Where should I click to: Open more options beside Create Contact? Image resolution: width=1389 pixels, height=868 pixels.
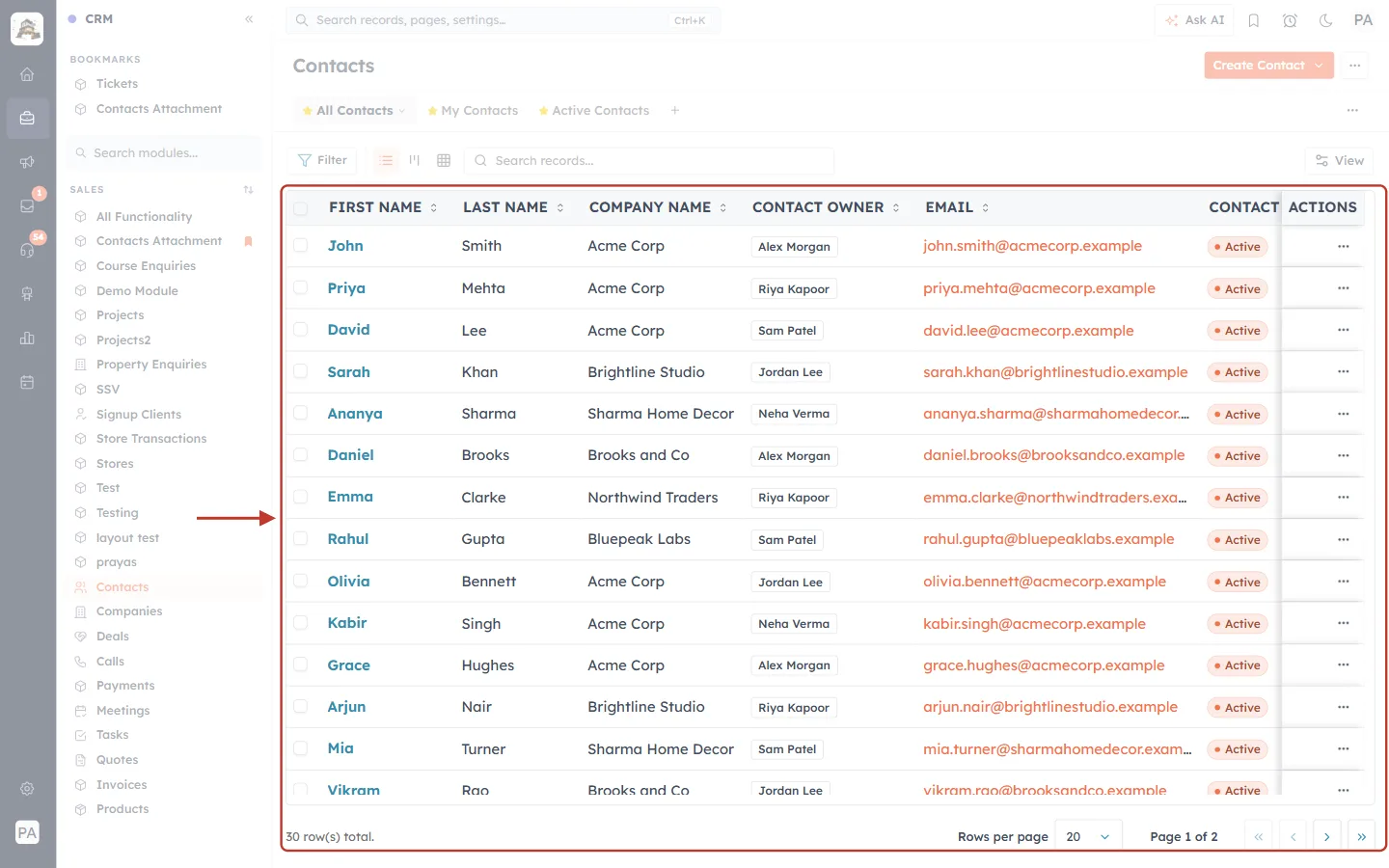click(x=1355, y=66)
